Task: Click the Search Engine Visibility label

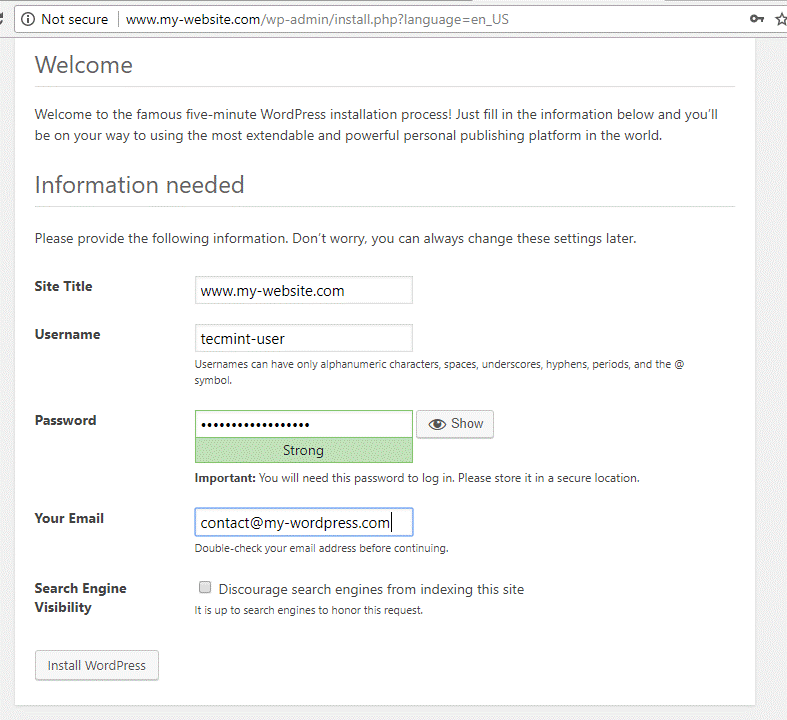Action: tap(80, 598)
